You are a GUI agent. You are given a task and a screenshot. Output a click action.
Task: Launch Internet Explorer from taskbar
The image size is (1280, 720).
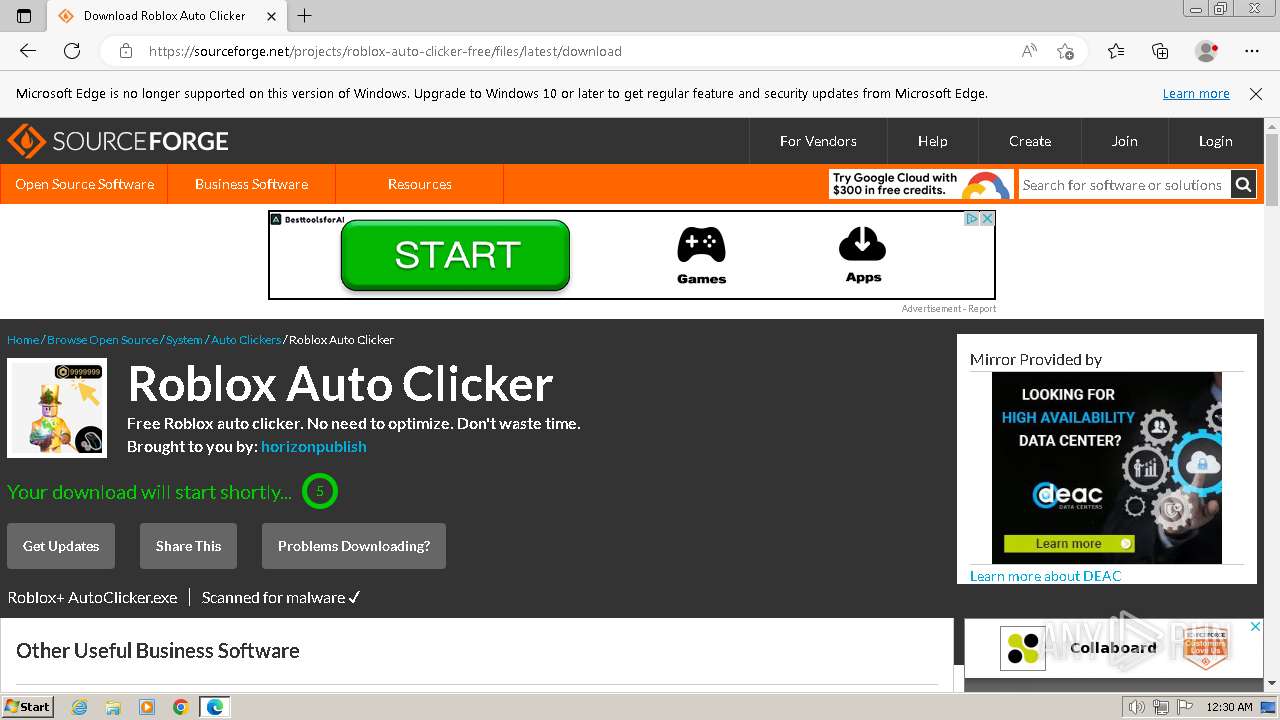[80, 707]
